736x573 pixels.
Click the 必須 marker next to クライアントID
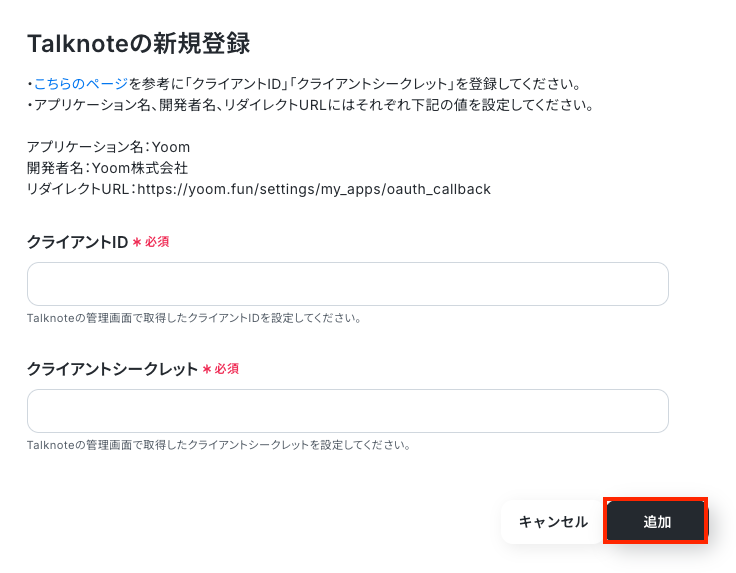157,242
